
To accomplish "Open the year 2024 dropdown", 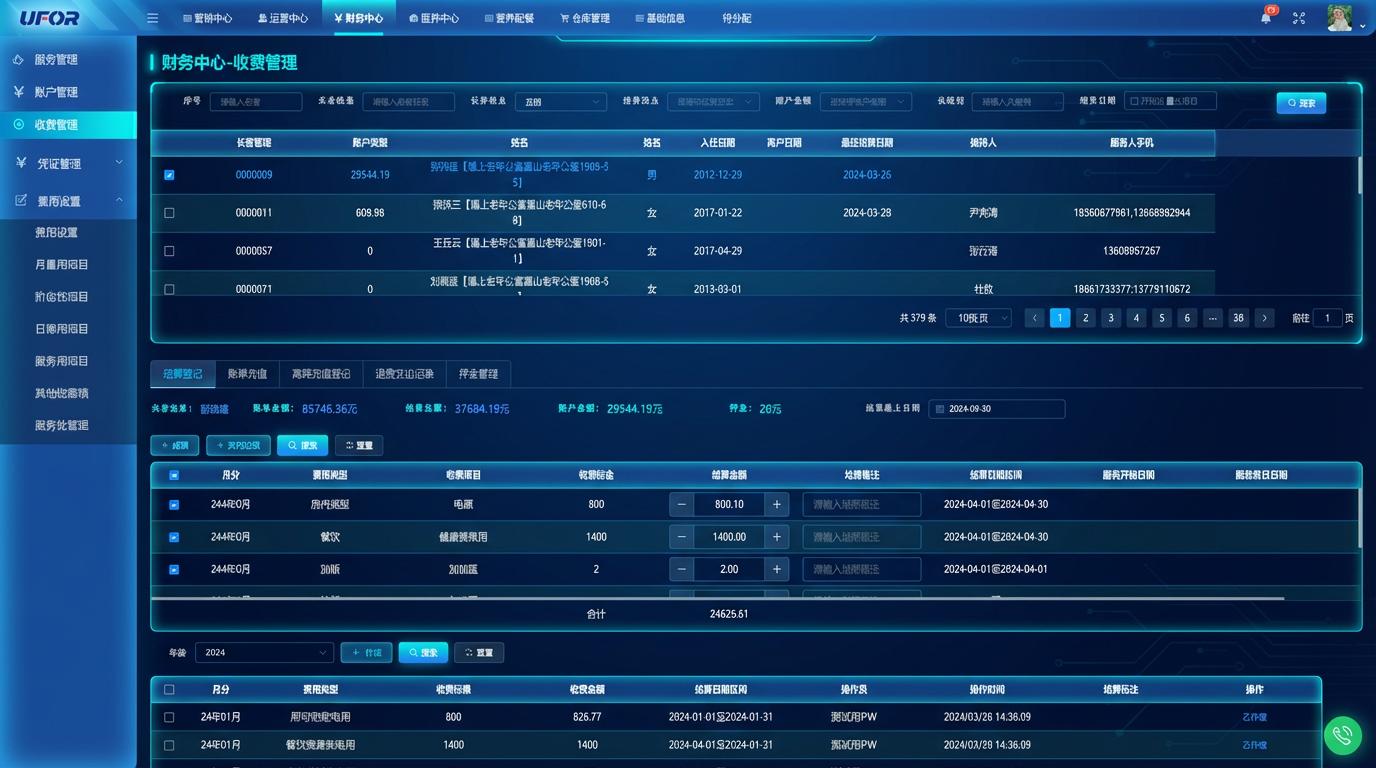I will (x=264, y=653).
